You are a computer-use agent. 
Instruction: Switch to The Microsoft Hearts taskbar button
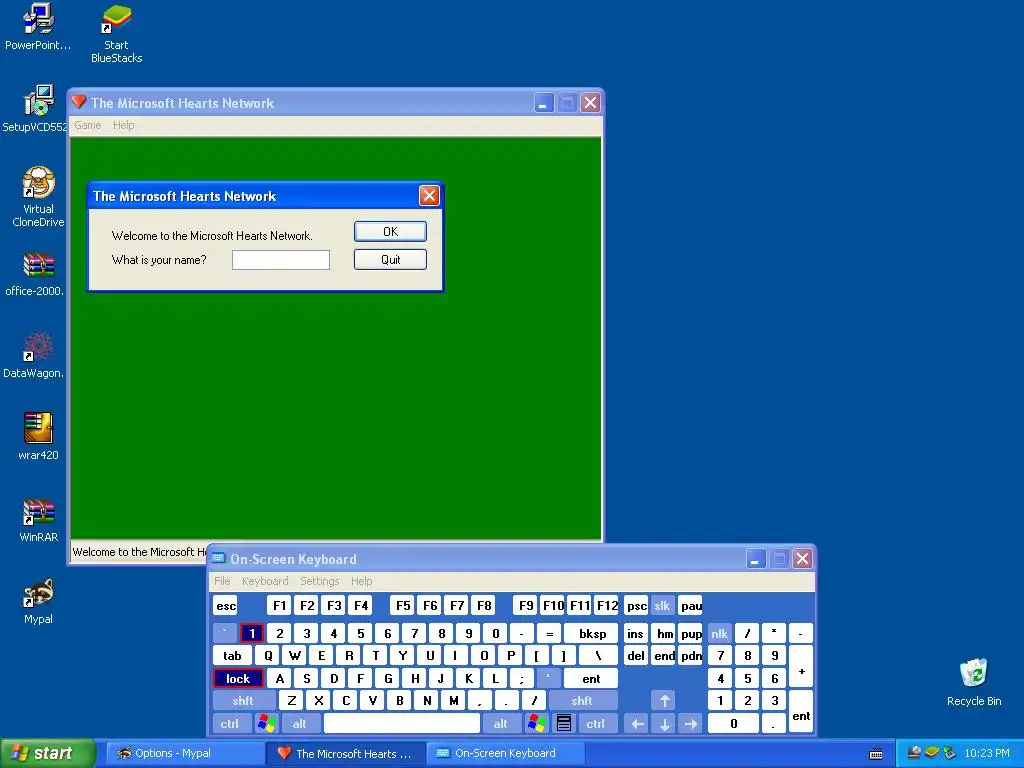coord(346,754)
